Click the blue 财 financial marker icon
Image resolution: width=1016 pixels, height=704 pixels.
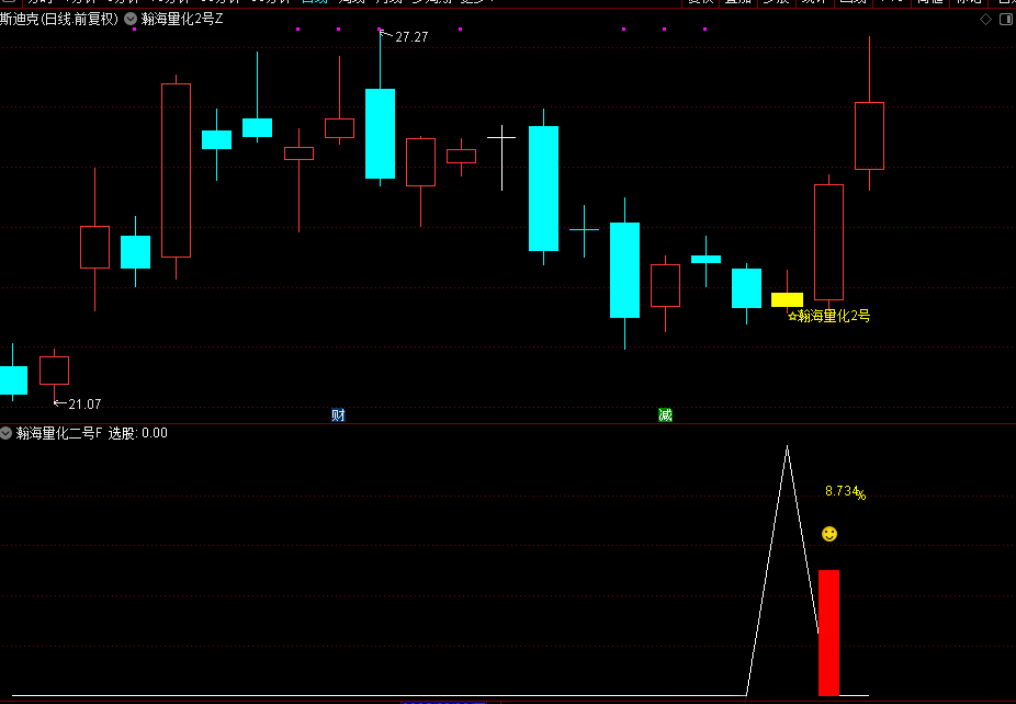338,415
